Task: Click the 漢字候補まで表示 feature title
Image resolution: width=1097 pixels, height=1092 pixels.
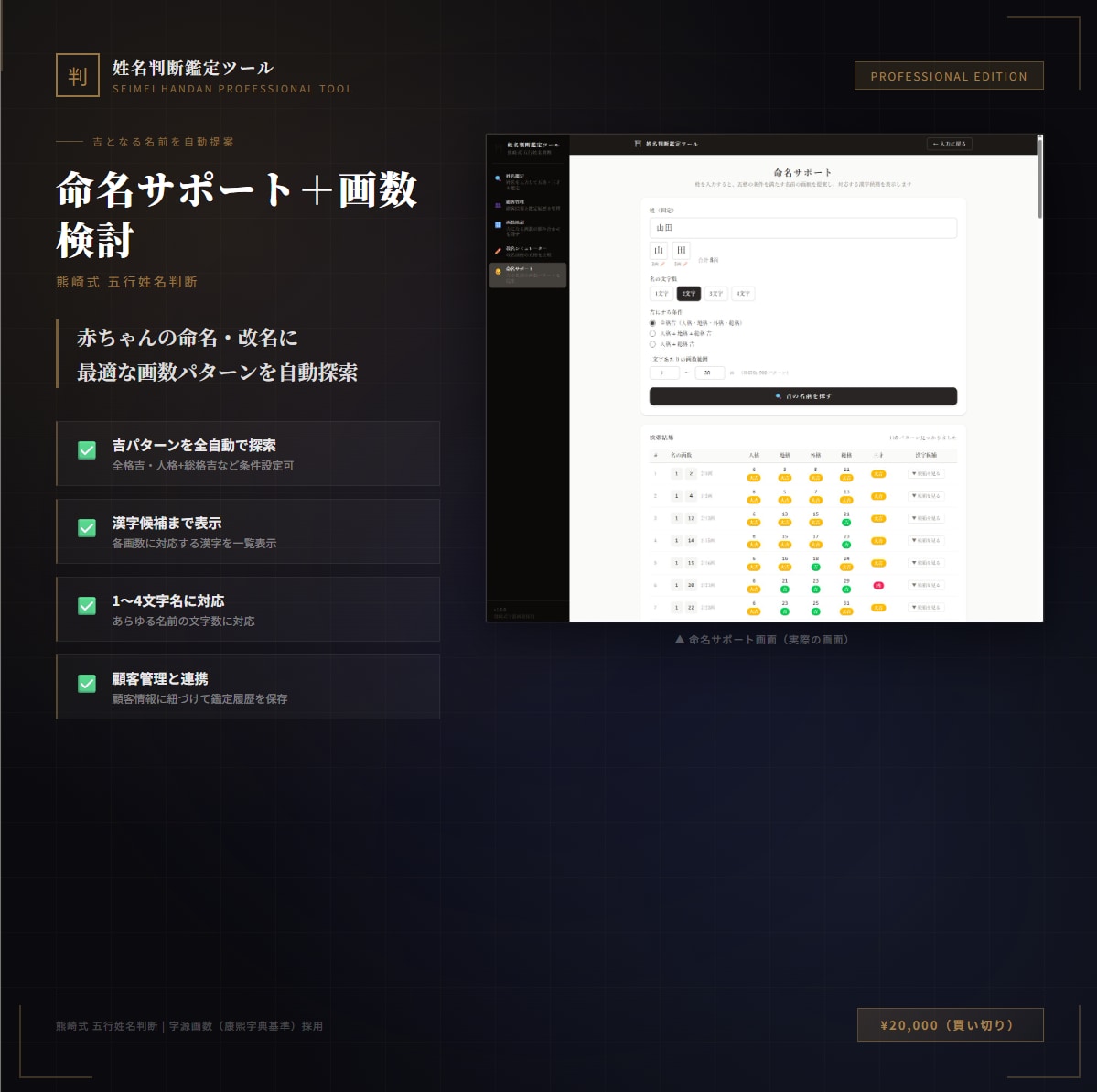Action: 167,523
